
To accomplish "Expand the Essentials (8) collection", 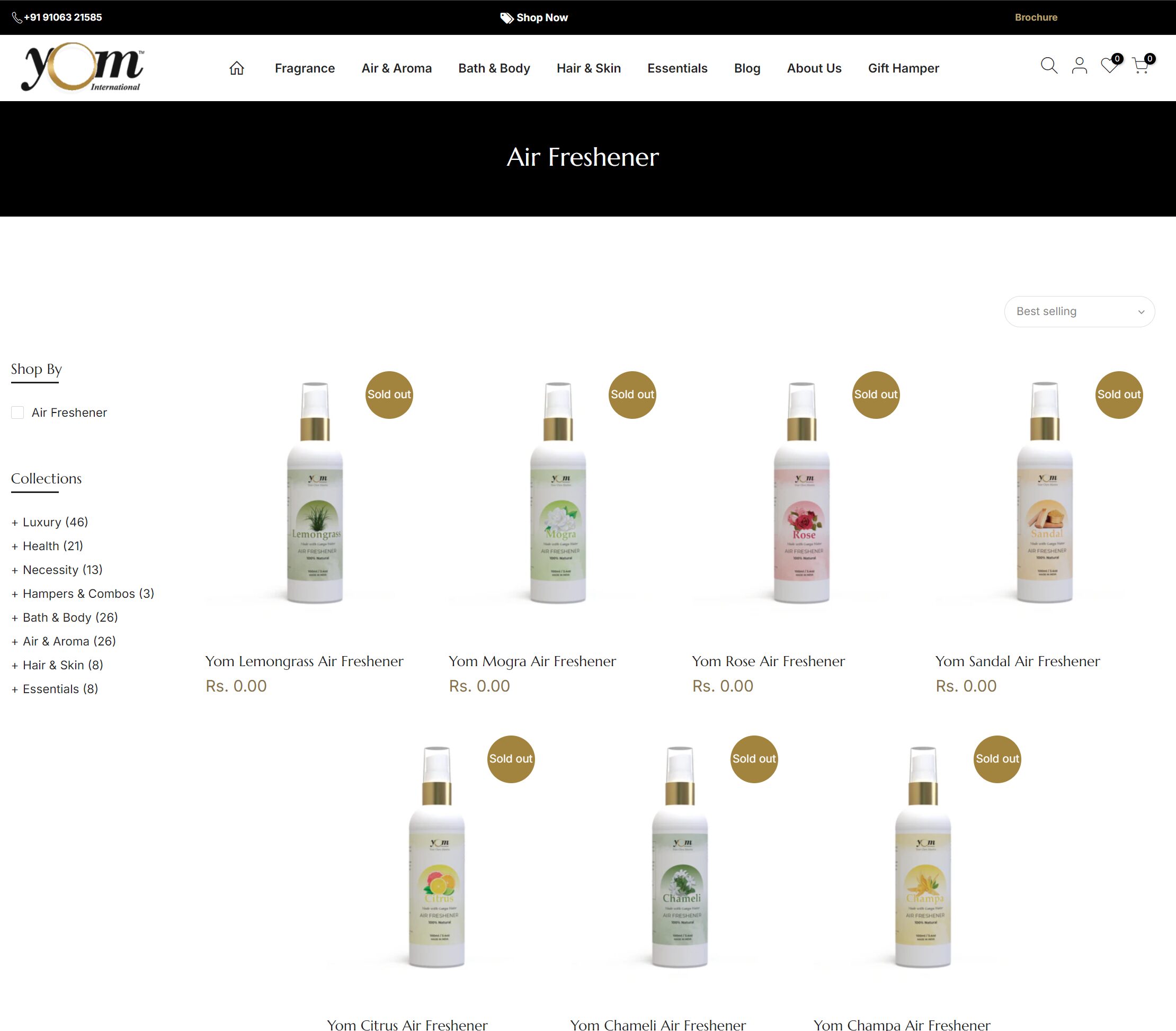I will click(x=55, y=689).
